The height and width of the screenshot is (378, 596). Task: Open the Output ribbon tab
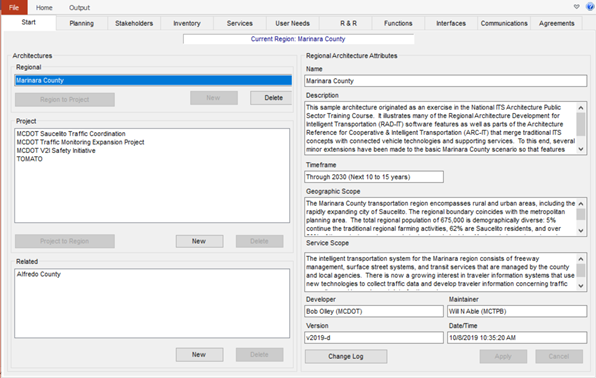tap(79, 8)
